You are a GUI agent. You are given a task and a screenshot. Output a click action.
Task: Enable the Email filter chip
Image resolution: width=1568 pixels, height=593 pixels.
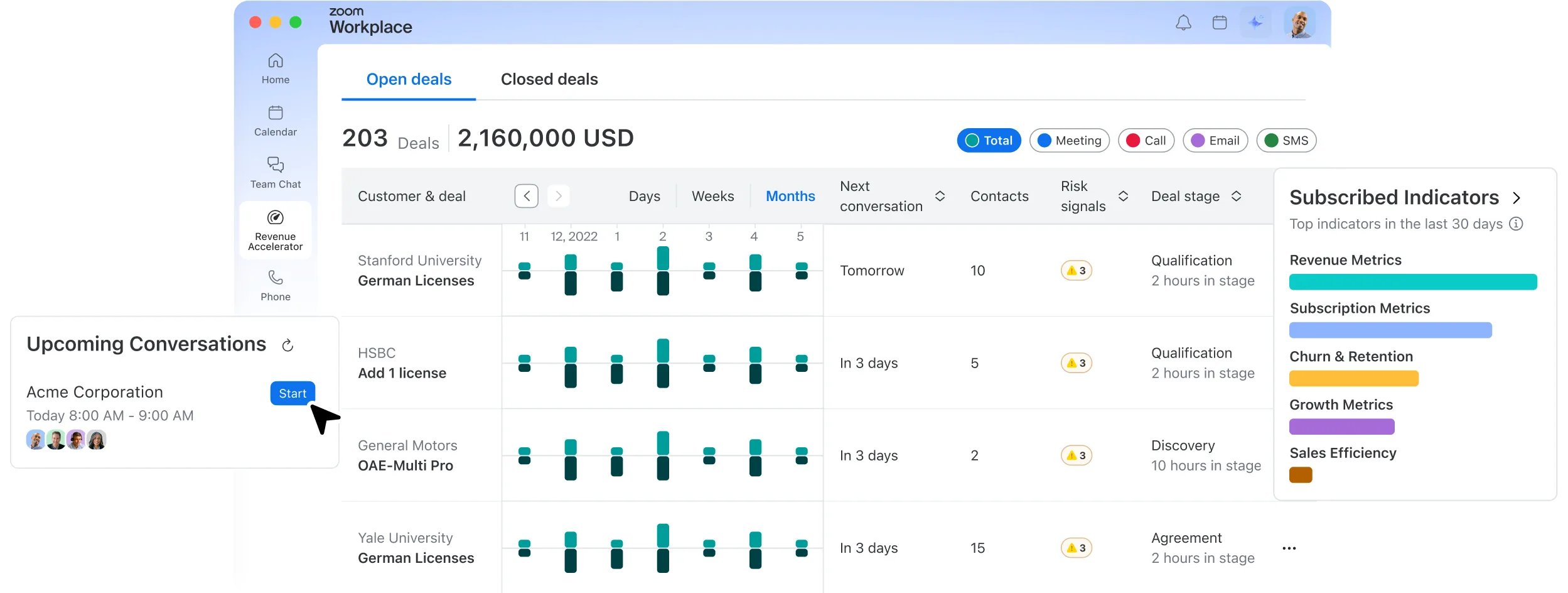tap(1215, 141)
